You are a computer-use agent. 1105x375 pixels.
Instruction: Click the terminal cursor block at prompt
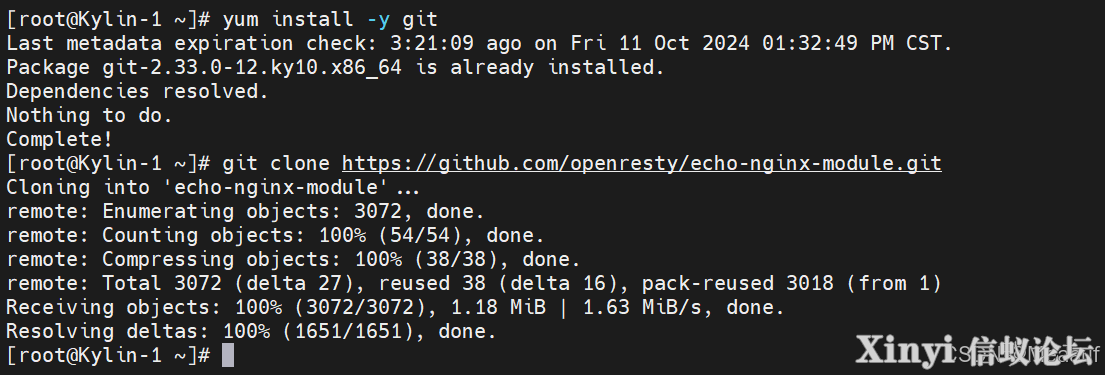click(x=228, y=355)
